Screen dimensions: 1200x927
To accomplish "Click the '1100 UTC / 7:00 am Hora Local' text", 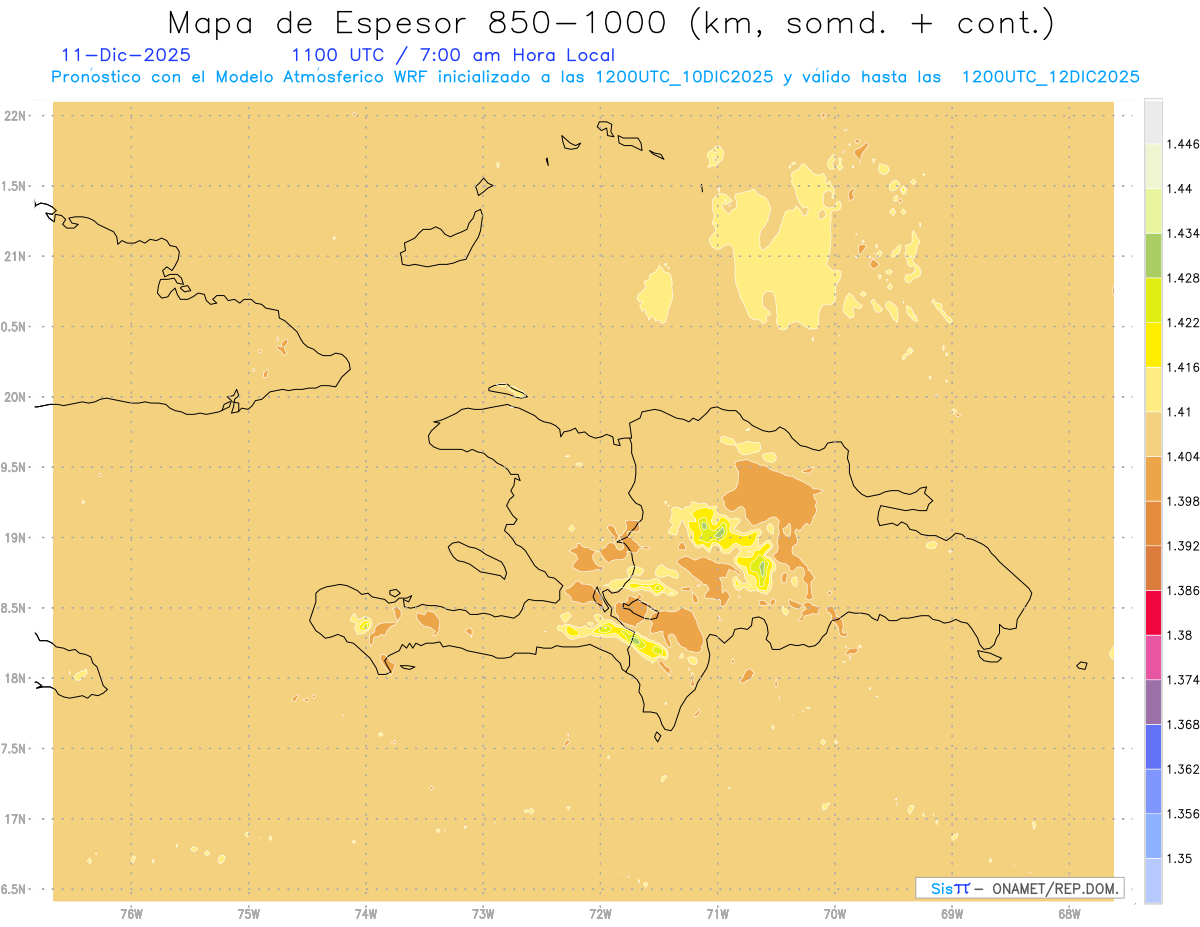I will (452, 55).
